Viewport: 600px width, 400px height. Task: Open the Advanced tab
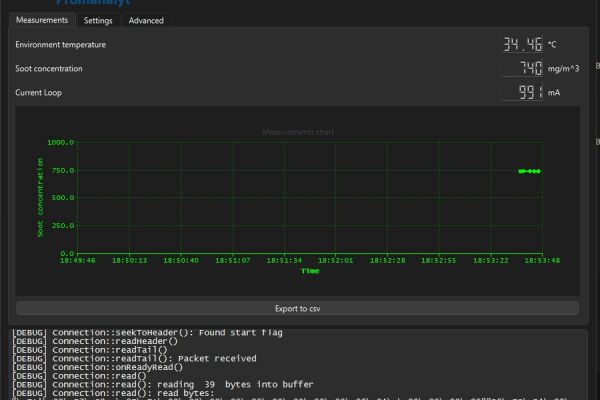click(146, 21)
